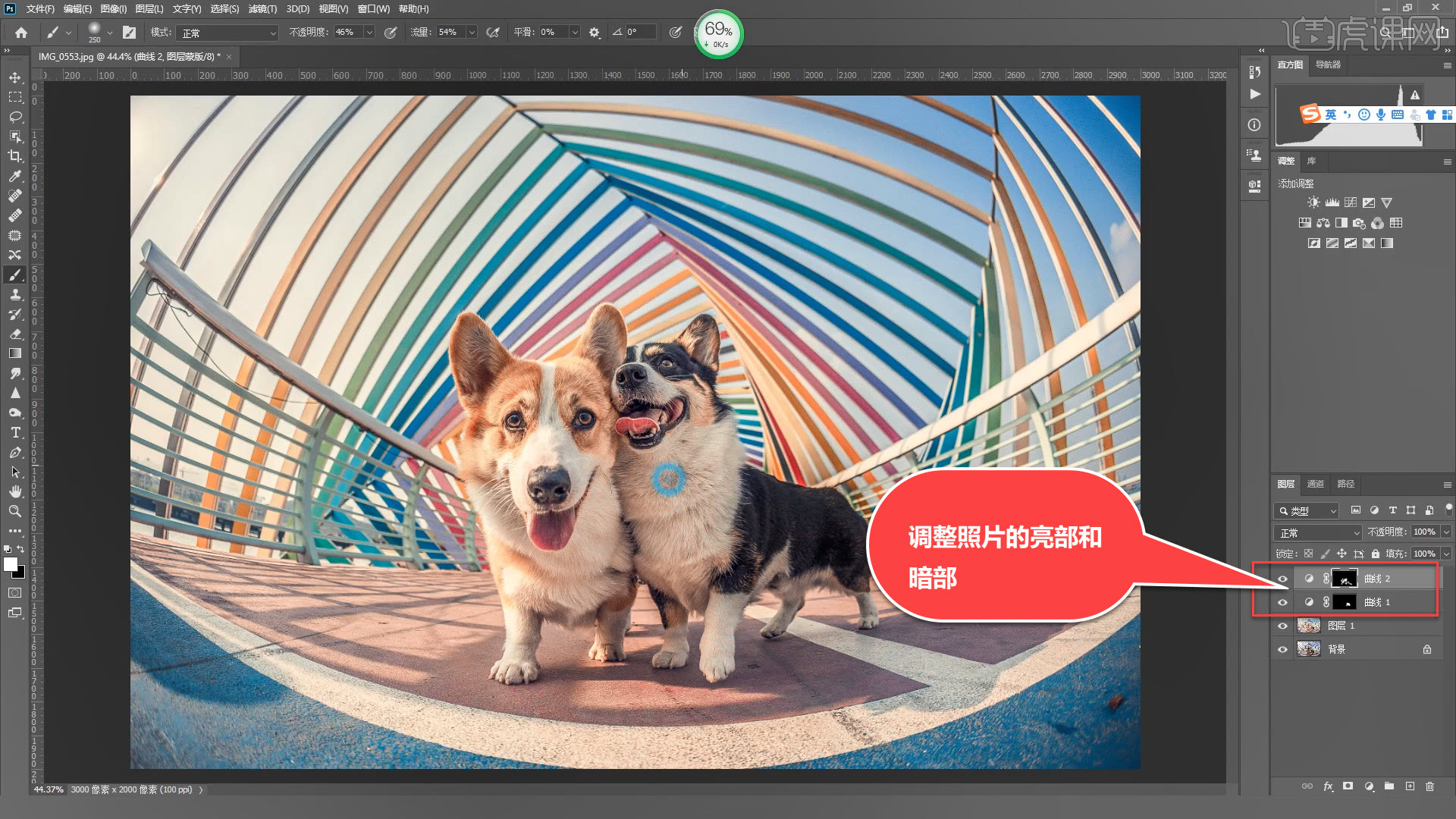Select the Move tool
Viewport: 1456px width, 819px height.
[x=14, y=78]
